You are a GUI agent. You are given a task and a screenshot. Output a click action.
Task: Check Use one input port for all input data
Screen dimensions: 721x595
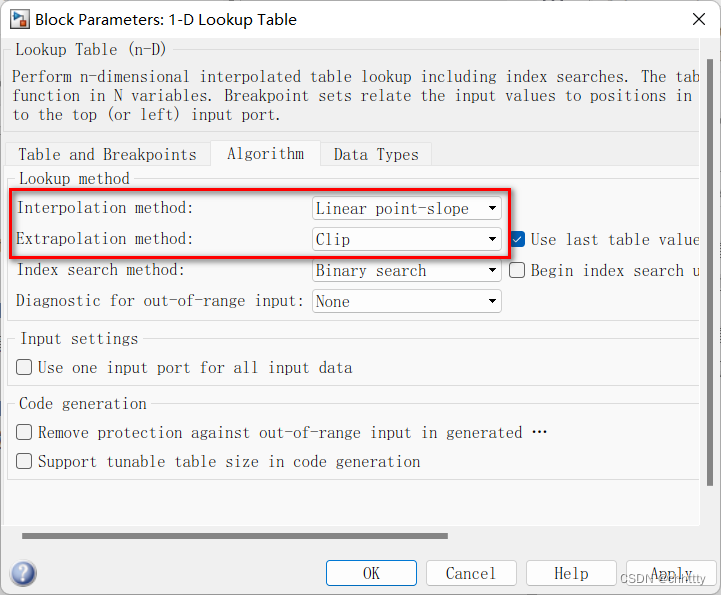coord(24,367)
